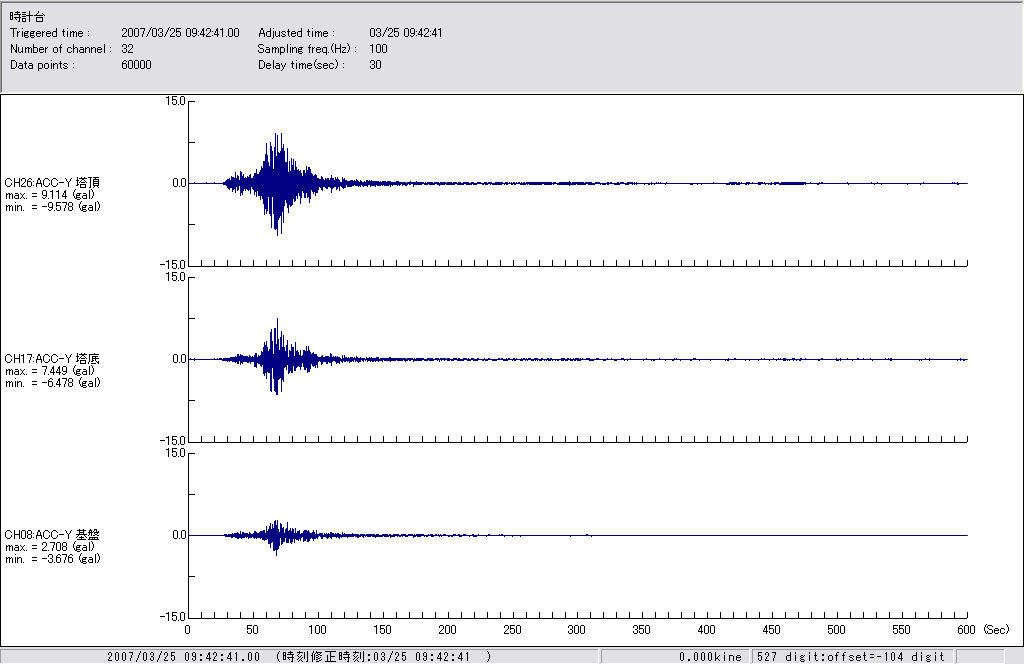Click the CH17:ACC-Y 塔底 channel label
This screenshot has width=1024, height=664.
pyautogui.click(x=52, y=358)
